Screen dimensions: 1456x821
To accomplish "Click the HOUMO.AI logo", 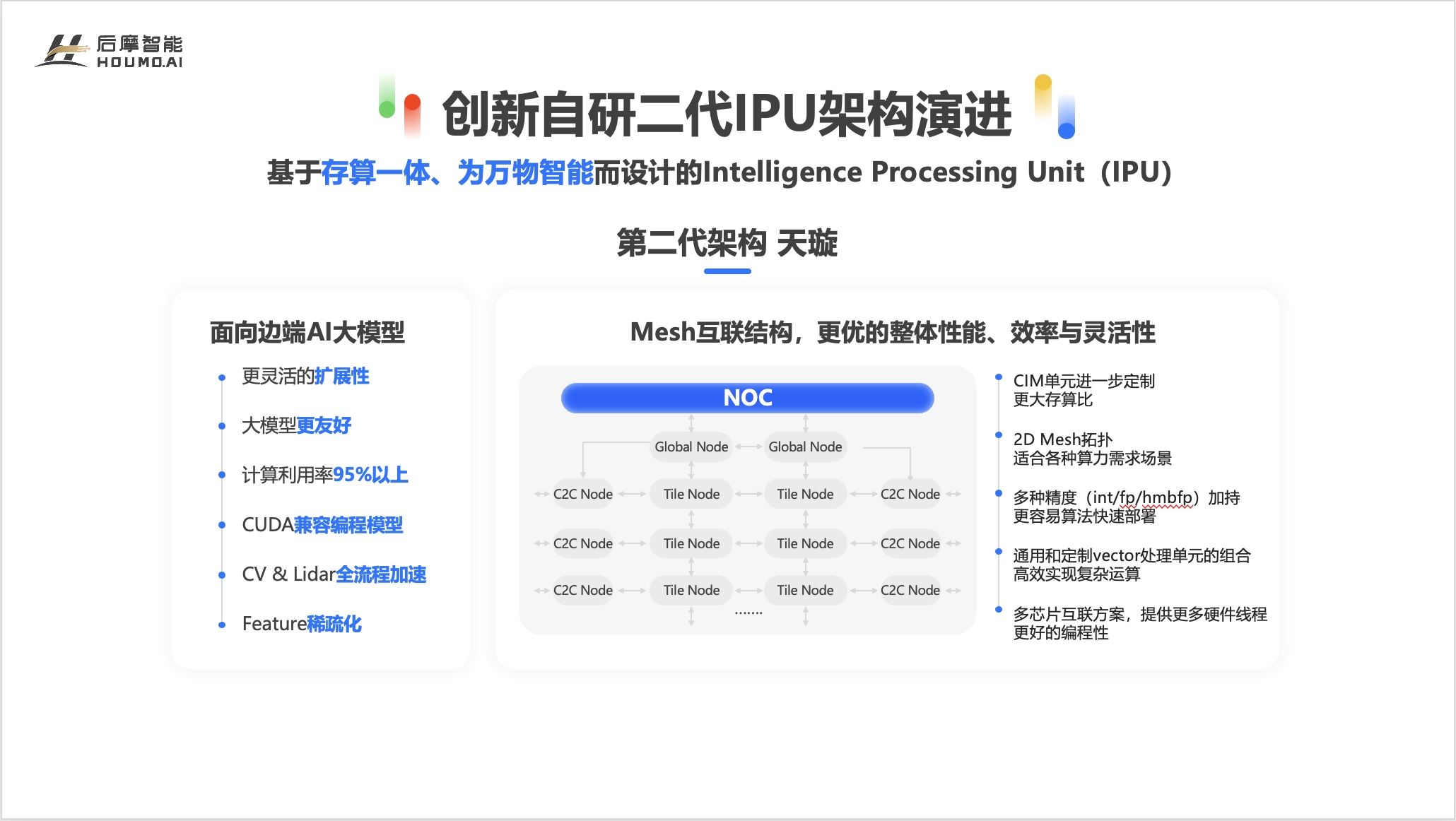I will tap(110, 52).
